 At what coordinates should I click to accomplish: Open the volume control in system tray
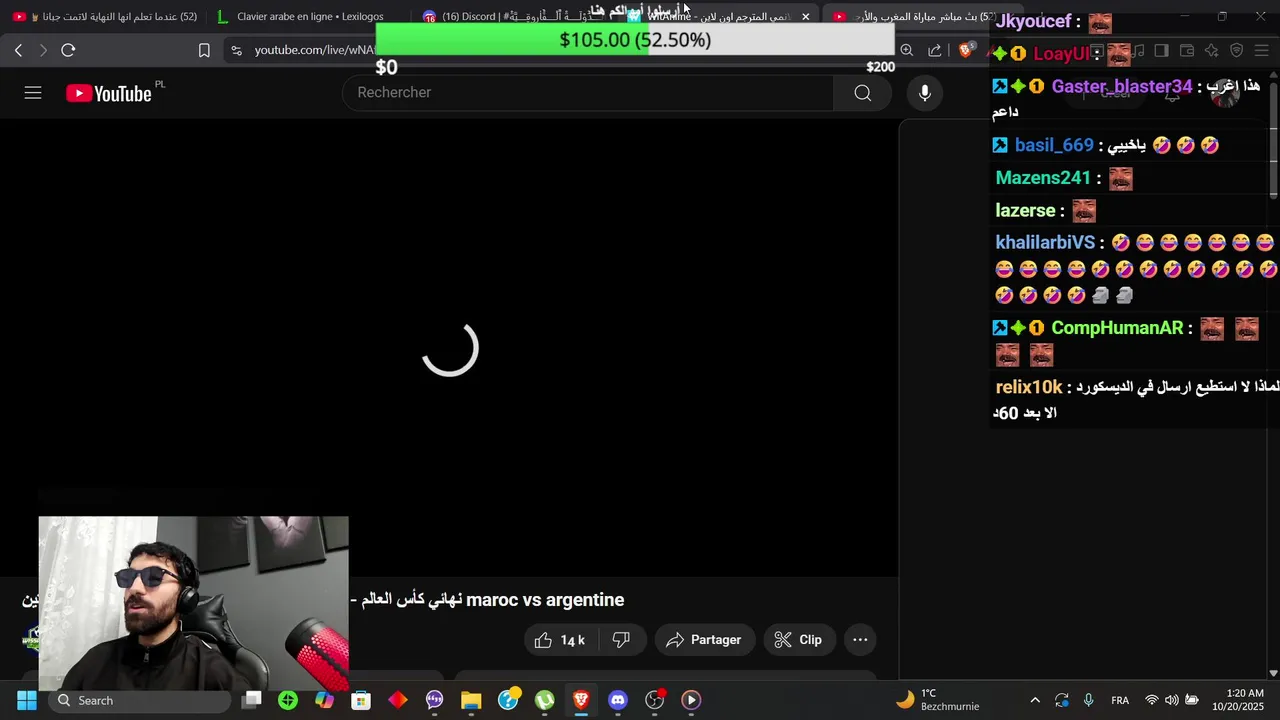(x=1171, y=700)
